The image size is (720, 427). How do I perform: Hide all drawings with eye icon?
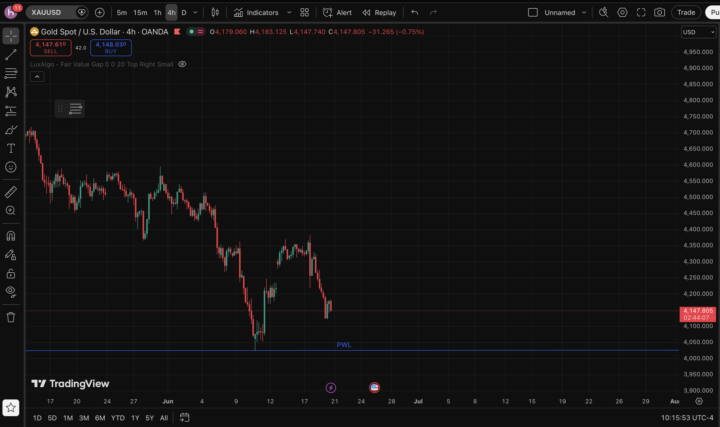11,292
